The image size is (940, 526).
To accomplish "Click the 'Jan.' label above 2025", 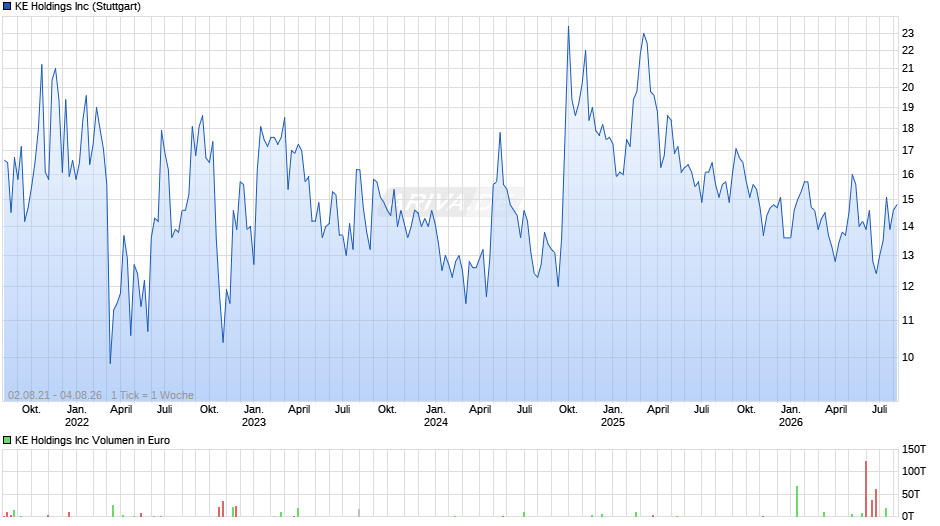I will [613, 410].
